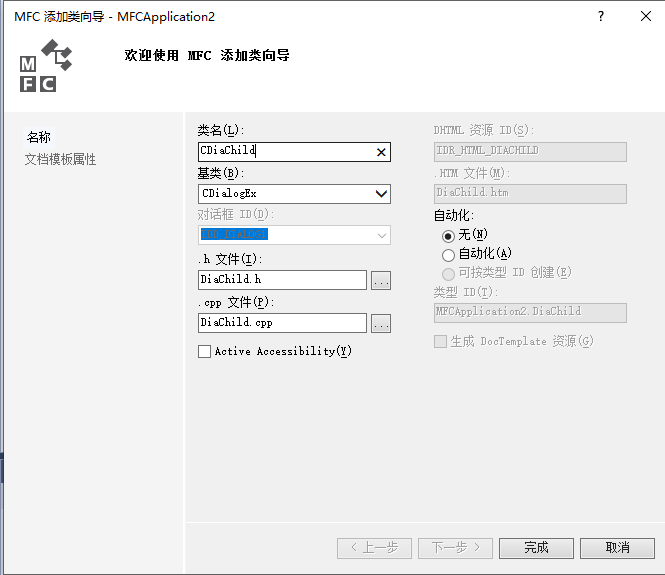Viewport: 665px width, 575px height.
Task: Select 可按类型 ID 创建 radio option
Action: point(448,274)
